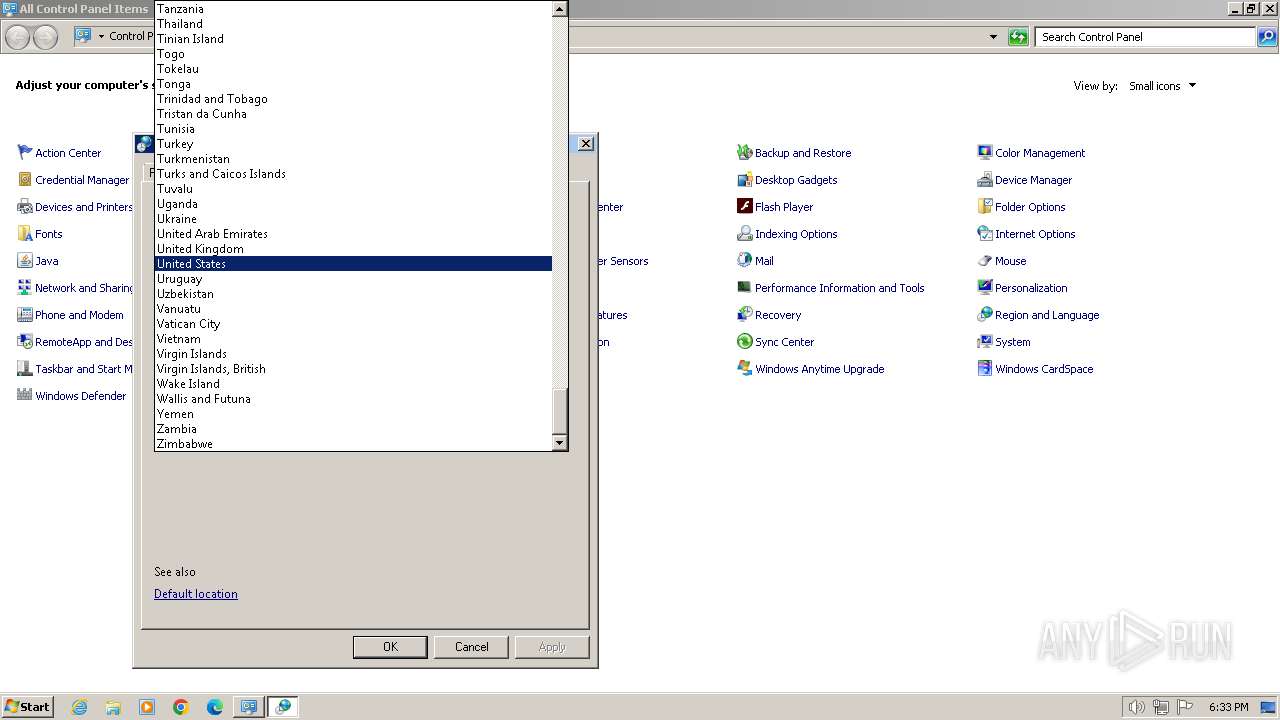Select United Kingdom in the location list
Viewport: 1280px width, 720px height.
(x=353, y=249)
